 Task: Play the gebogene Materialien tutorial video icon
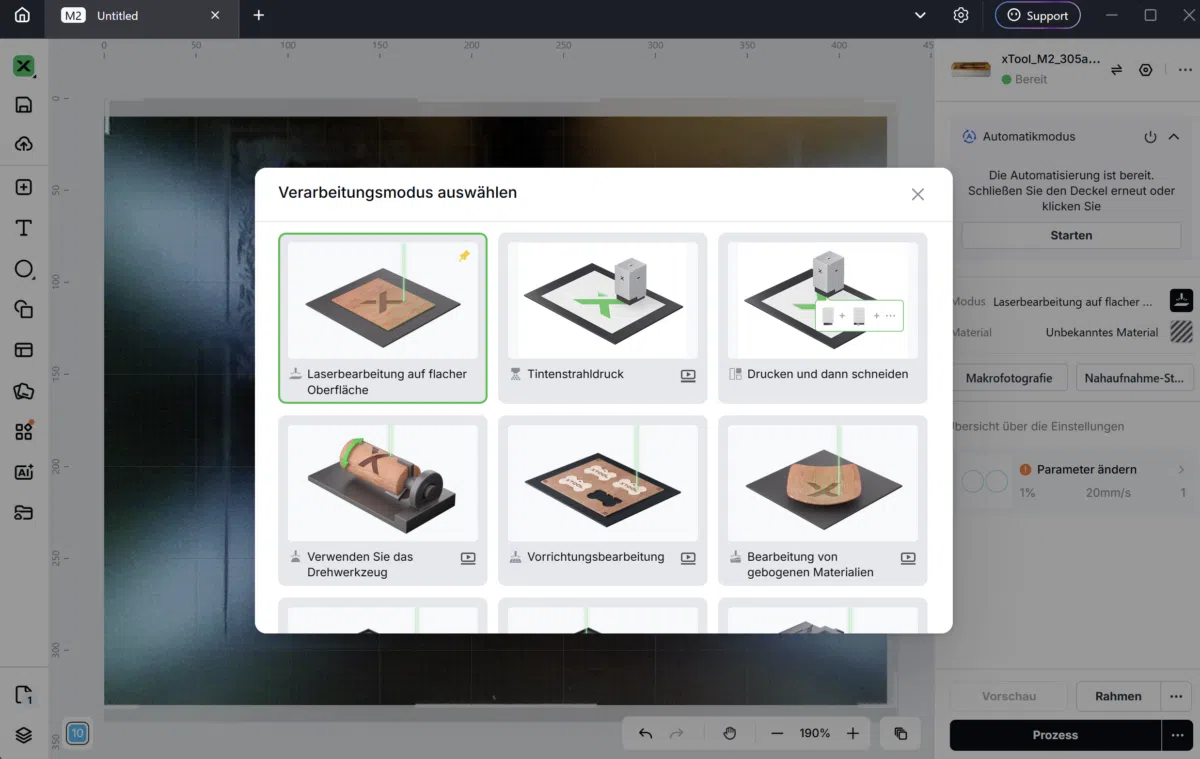(908, 558)
